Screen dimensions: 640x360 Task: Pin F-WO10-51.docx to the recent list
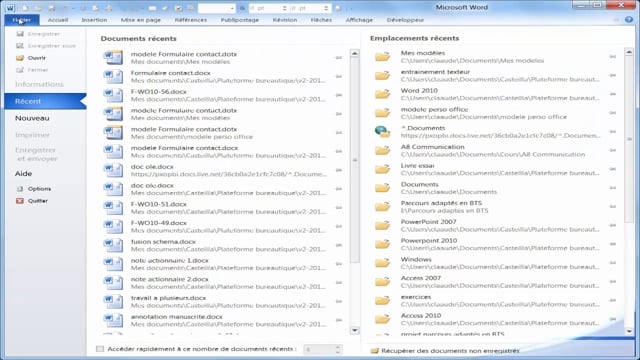point(339,208)
